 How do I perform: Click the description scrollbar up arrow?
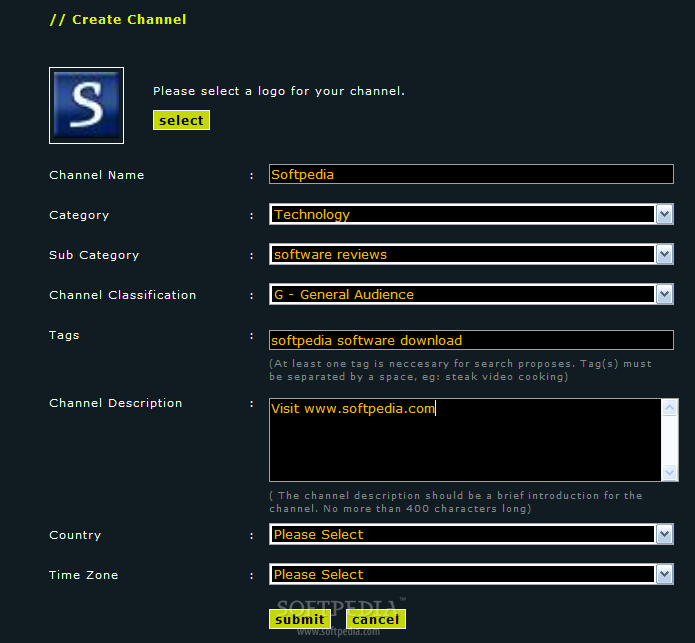point(669,407)
